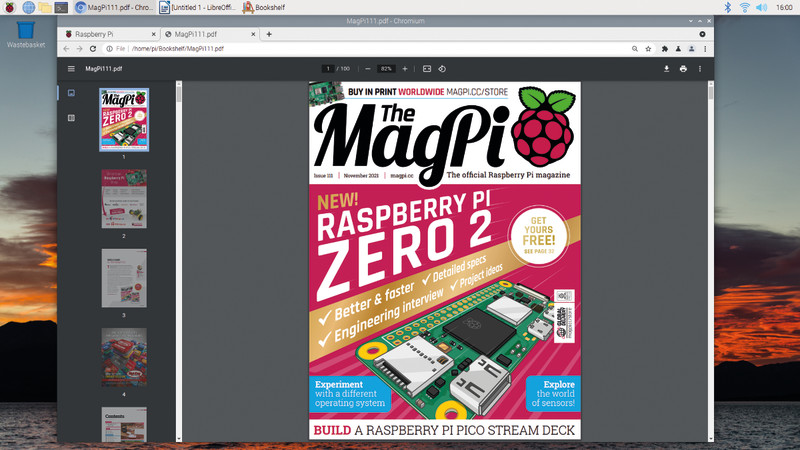Open the Bluetooth tray menu
Image resolution: width=800 pixels, height=450 pixels.
pyautogui.click(x=728, y=7)
